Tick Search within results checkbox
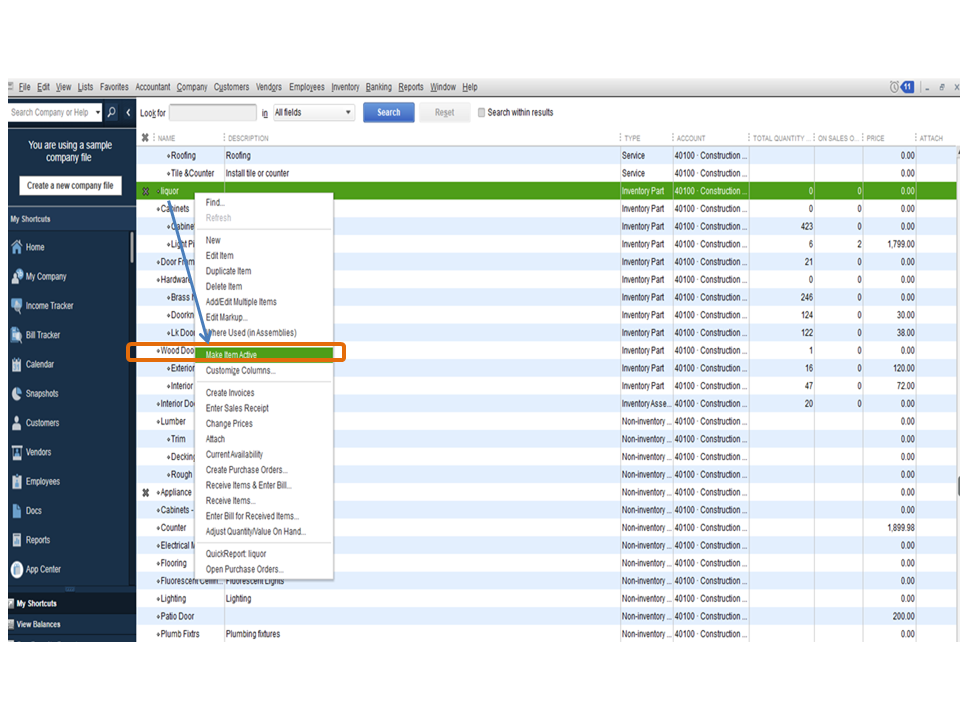This screenshot has width=960, height=720. (481, 113)
